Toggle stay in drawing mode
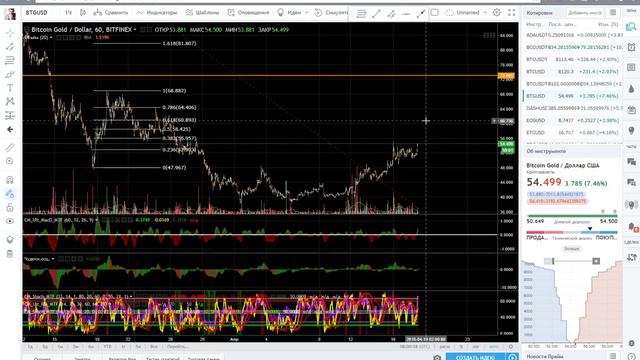 [10, 193]
